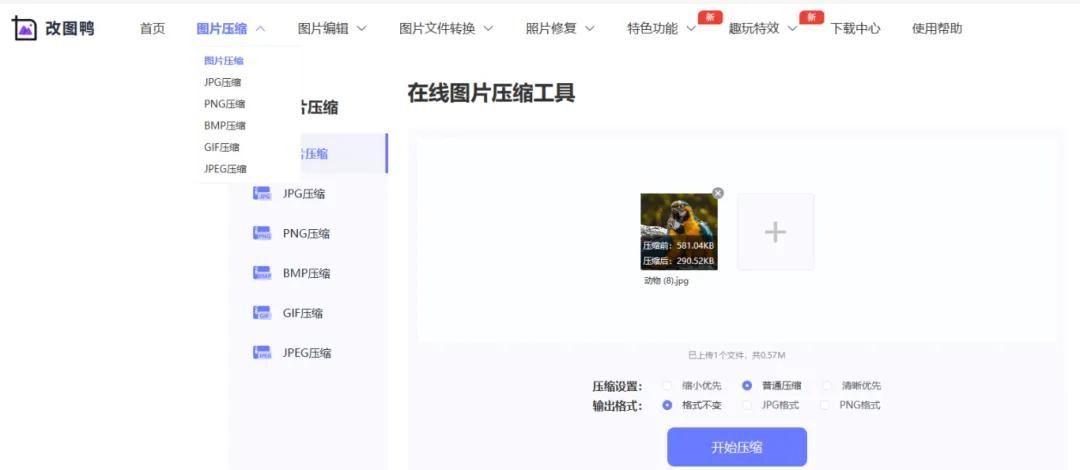This screenshot has width=1080, height=470.
Task: Click the 开始压缩 button
Action: pos(736,447)
